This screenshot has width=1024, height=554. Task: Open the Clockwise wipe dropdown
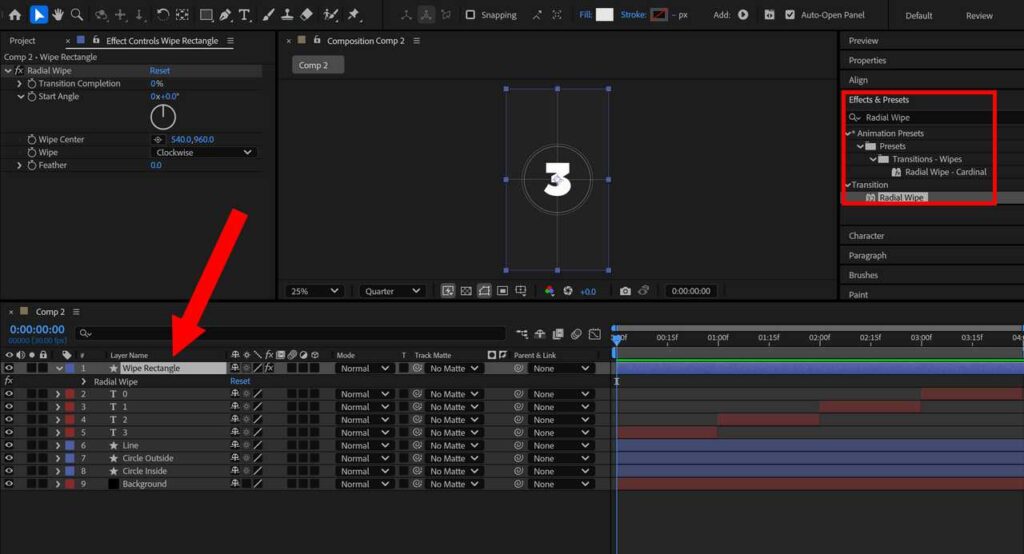[x=203, y=152]
